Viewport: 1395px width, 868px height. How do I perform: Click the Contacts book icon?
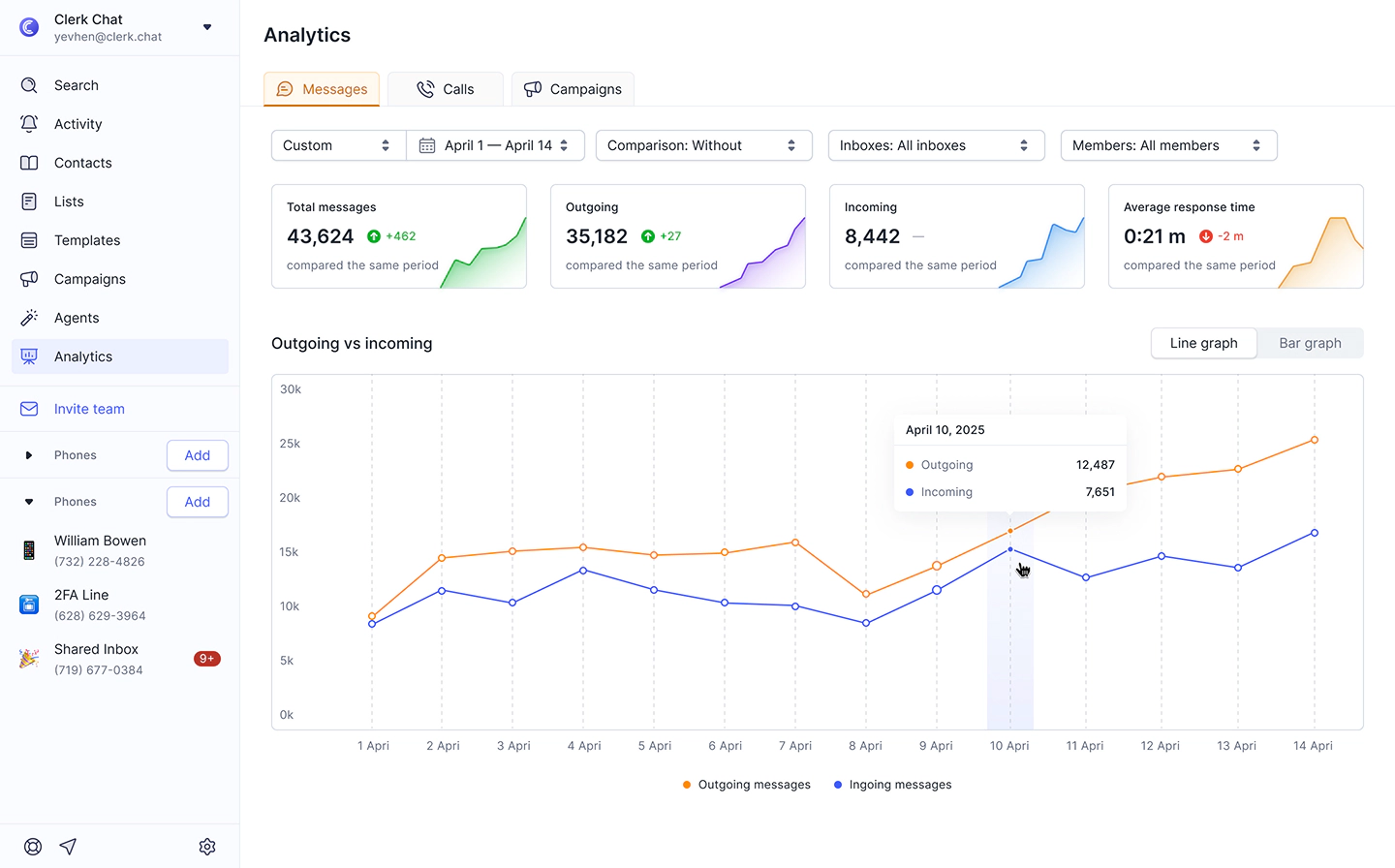click(x=29, y=163)
